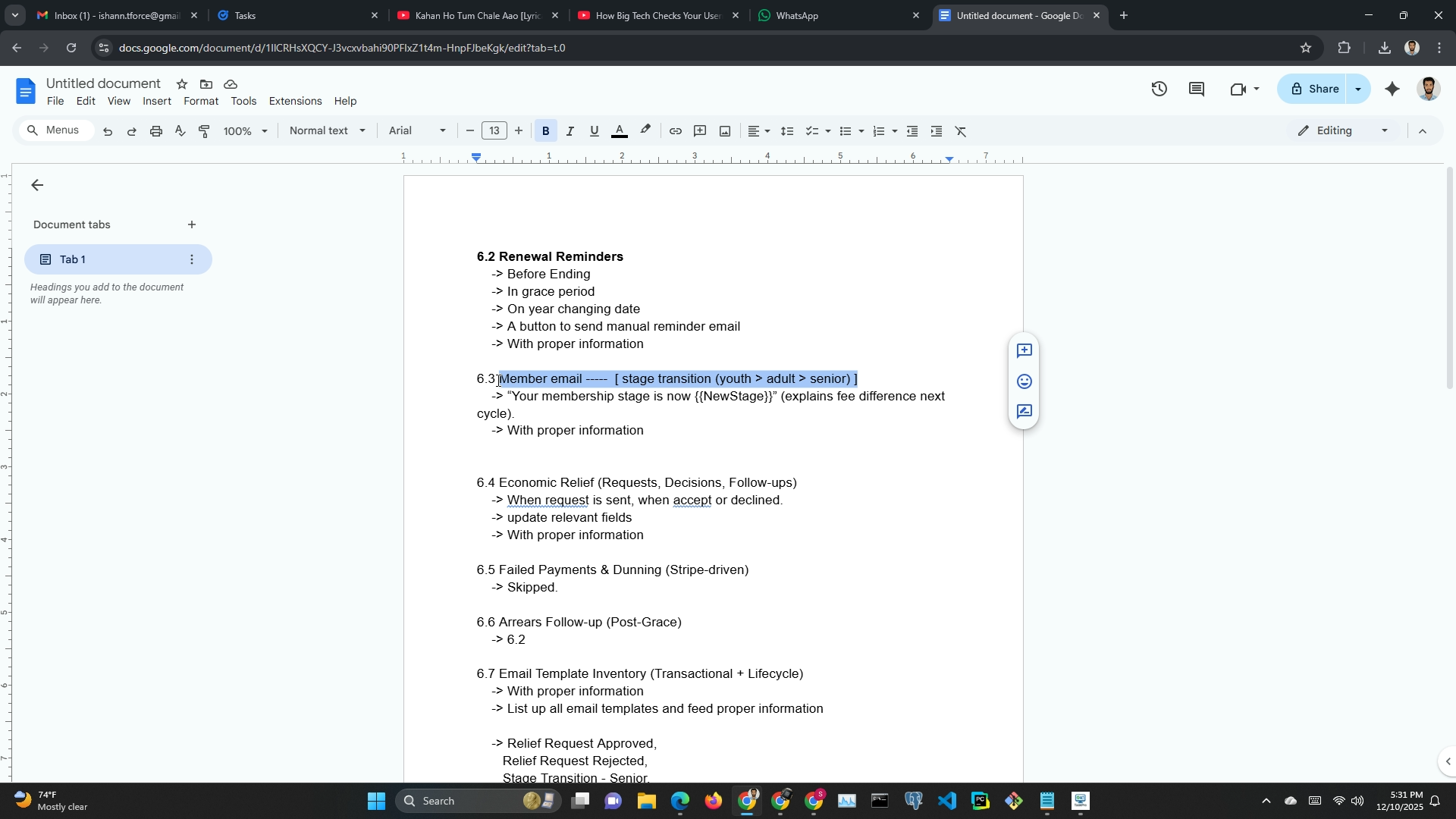Toggle Underline formatting
1456x819 pixels.
594,131
